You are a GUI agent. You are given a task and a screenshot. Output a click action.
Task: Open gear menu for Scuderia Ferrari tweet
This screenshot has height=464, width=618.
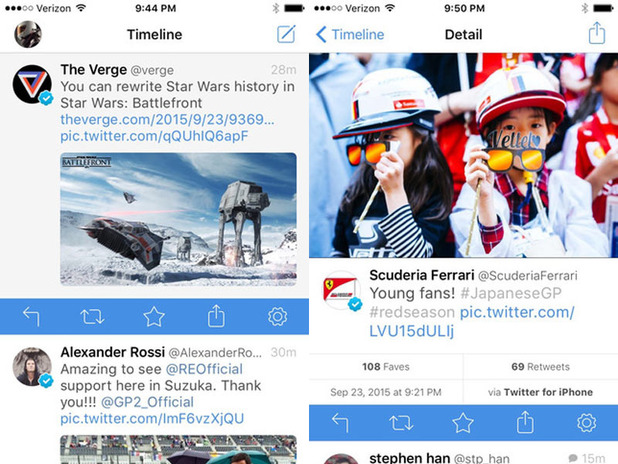[586, 423]
